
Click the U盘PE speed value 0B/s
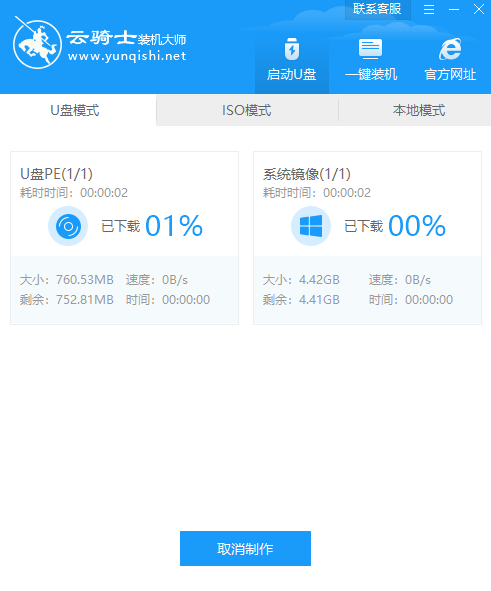tap(175, 280)
